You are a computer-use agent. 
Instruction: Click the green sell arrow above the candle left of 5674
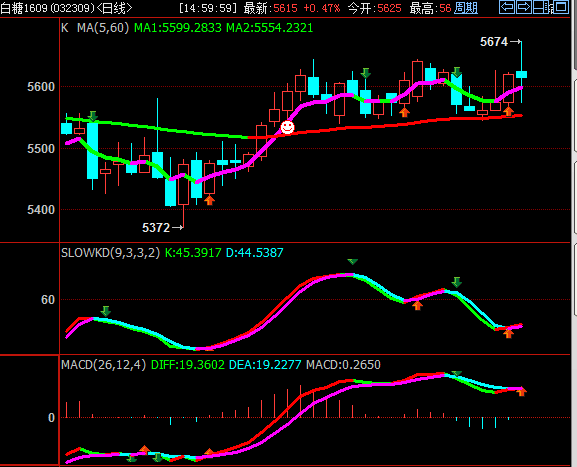pos(457,72)
